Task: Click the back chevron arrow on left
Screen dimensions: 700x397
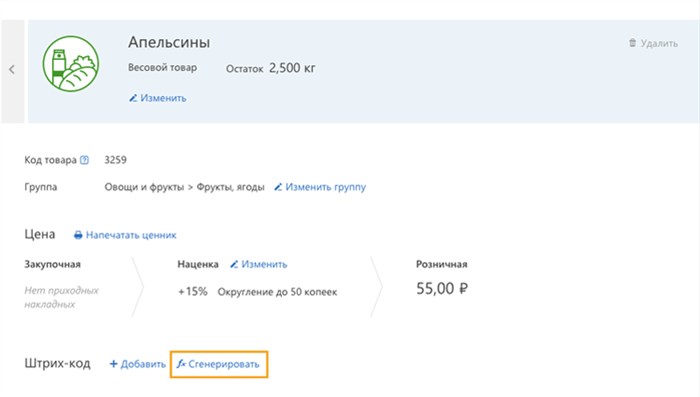Action: coord(12,70)
